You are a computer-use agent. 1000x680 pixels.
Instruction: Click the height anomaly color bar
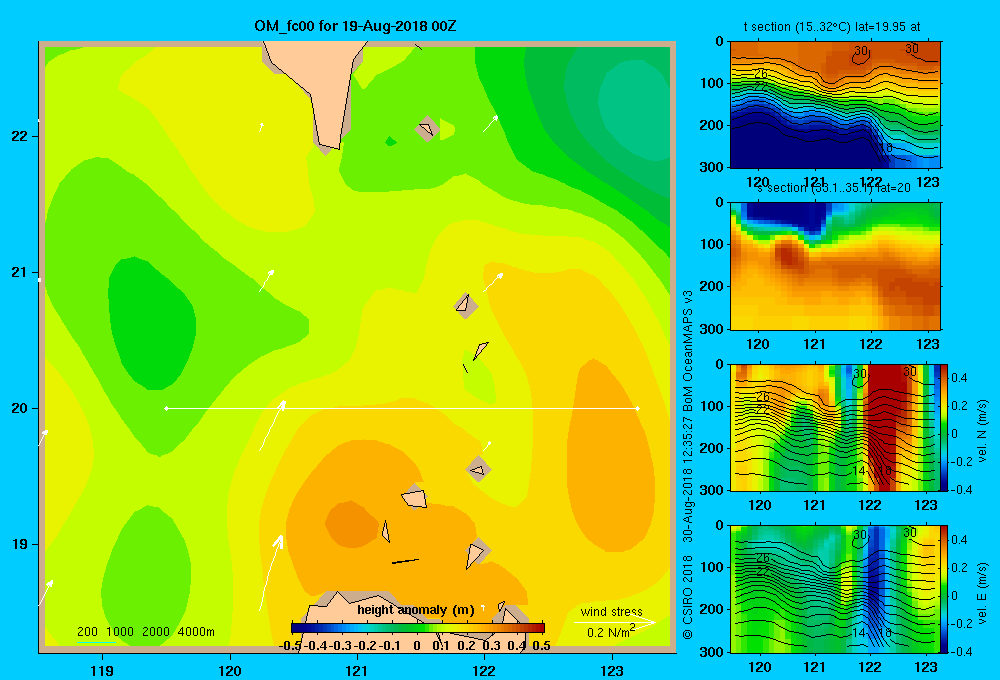tap(418, 628)
